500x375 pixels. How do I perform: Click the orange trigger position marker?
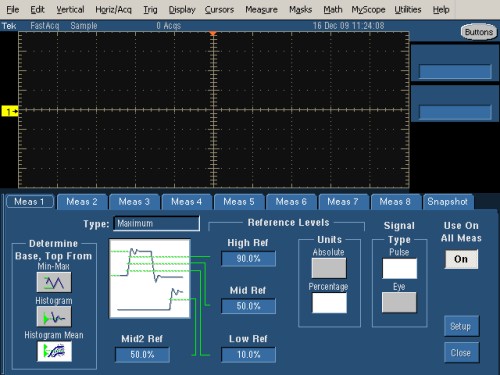coord(213,34)
